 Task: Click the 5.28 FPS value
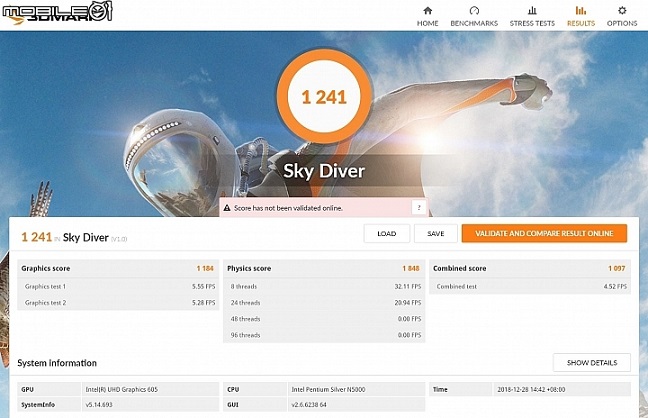(203, 303)
